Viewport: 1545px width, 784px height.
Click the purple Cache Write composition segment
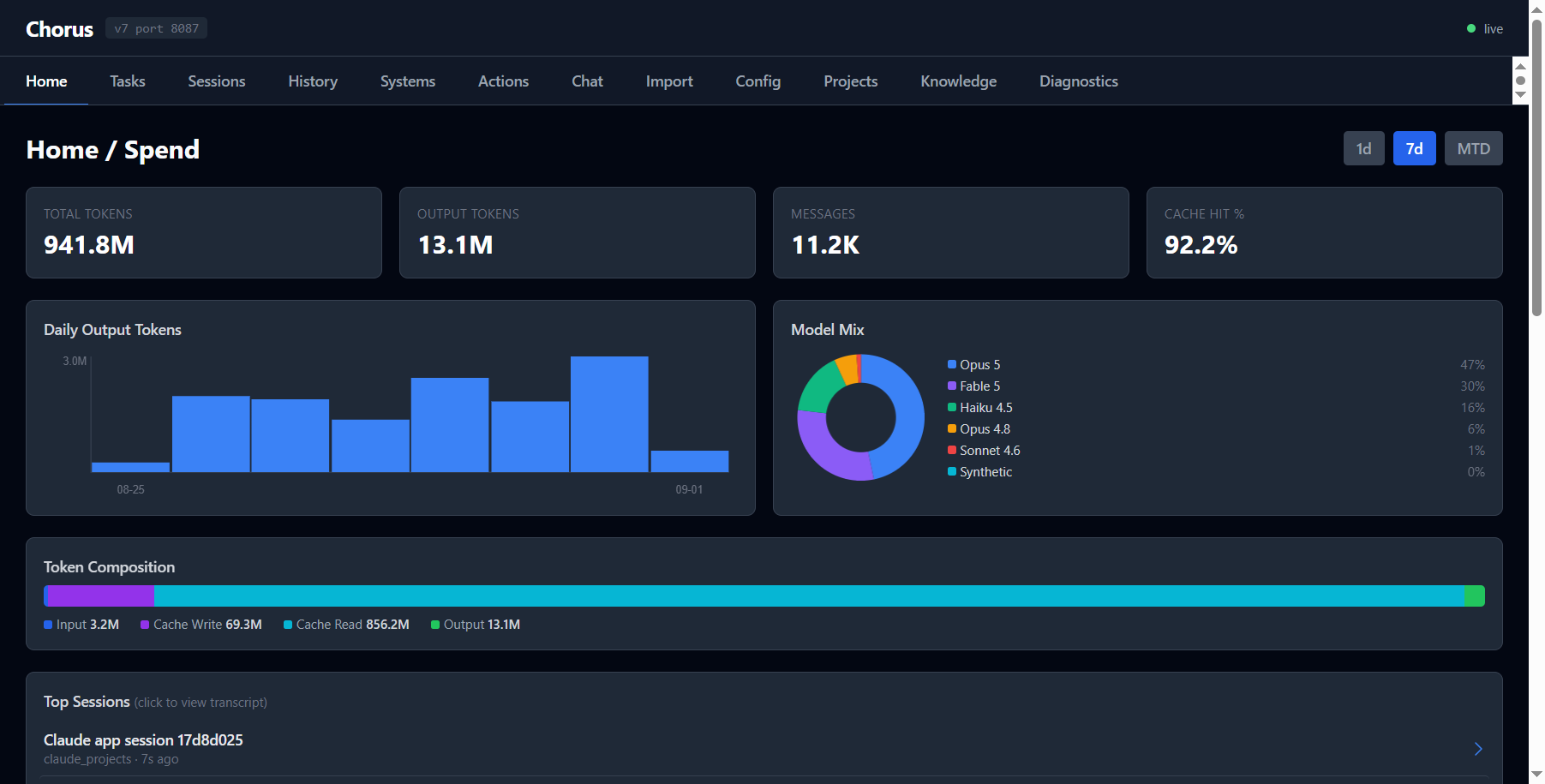[99, 596]
